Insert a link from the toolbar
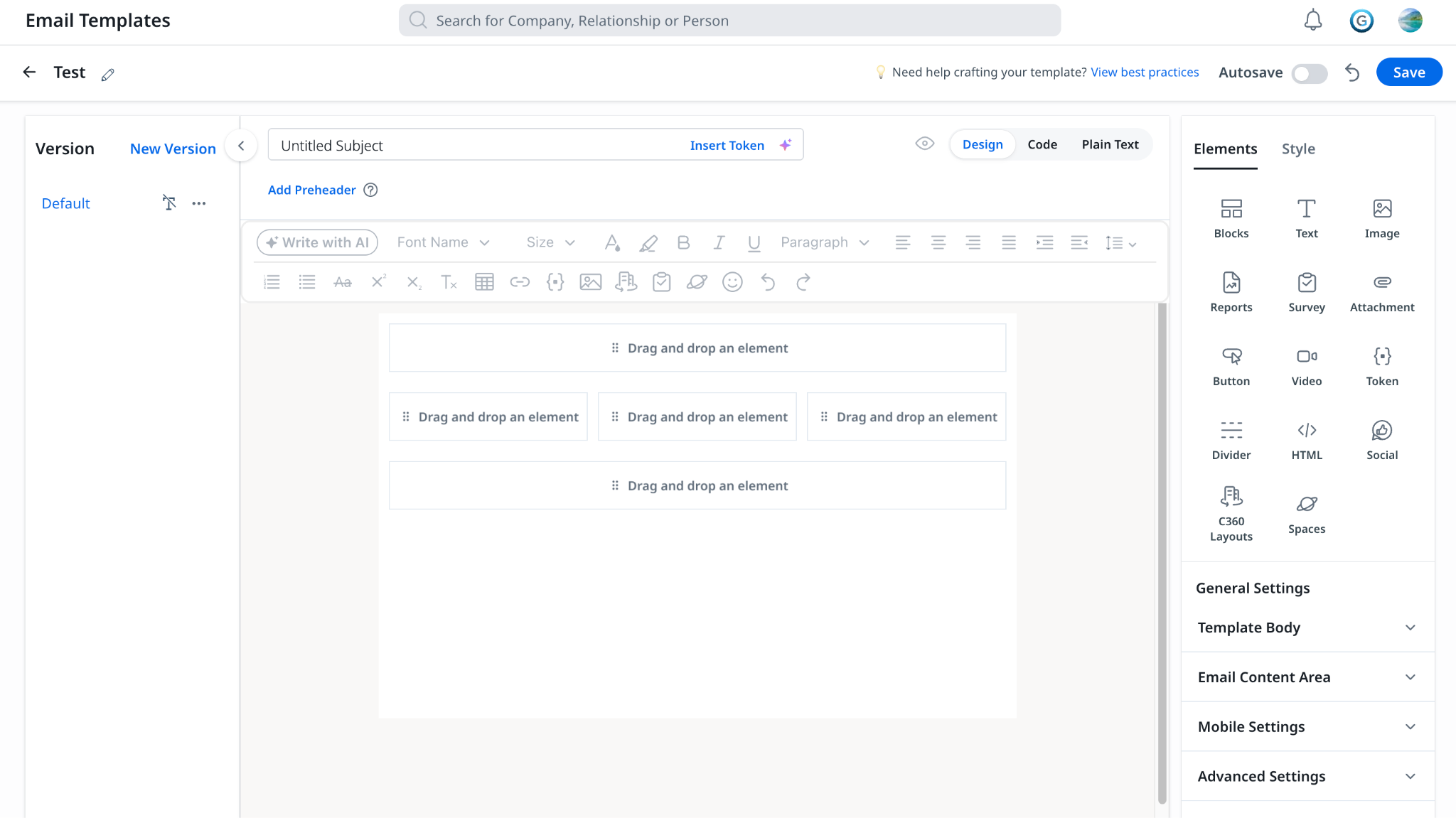The height and width of the screenshot is (818, 1456). tap(520, 282)
